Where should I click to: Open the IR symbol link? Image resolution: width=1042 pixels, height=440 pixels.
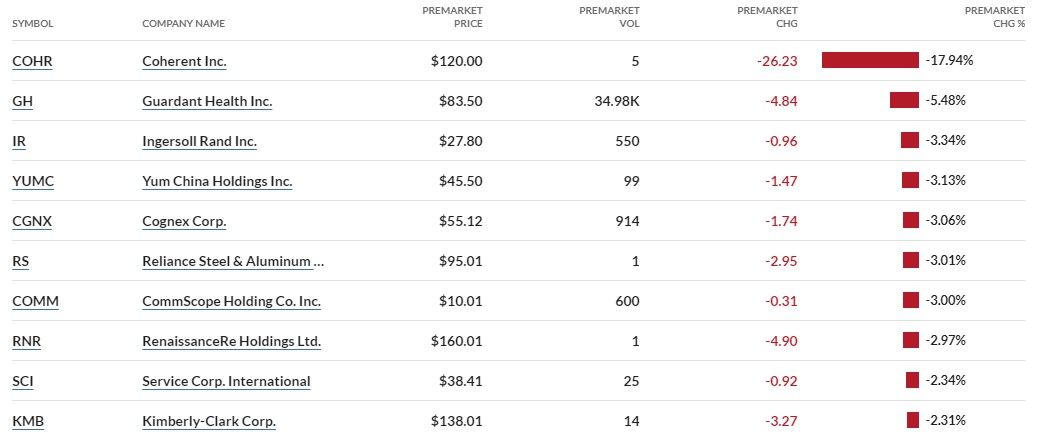(19, 141)
